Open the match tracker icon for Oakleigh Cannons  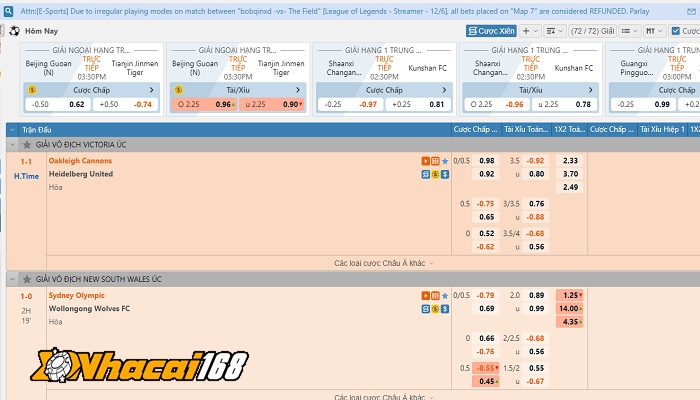click(x=435, y=161)
